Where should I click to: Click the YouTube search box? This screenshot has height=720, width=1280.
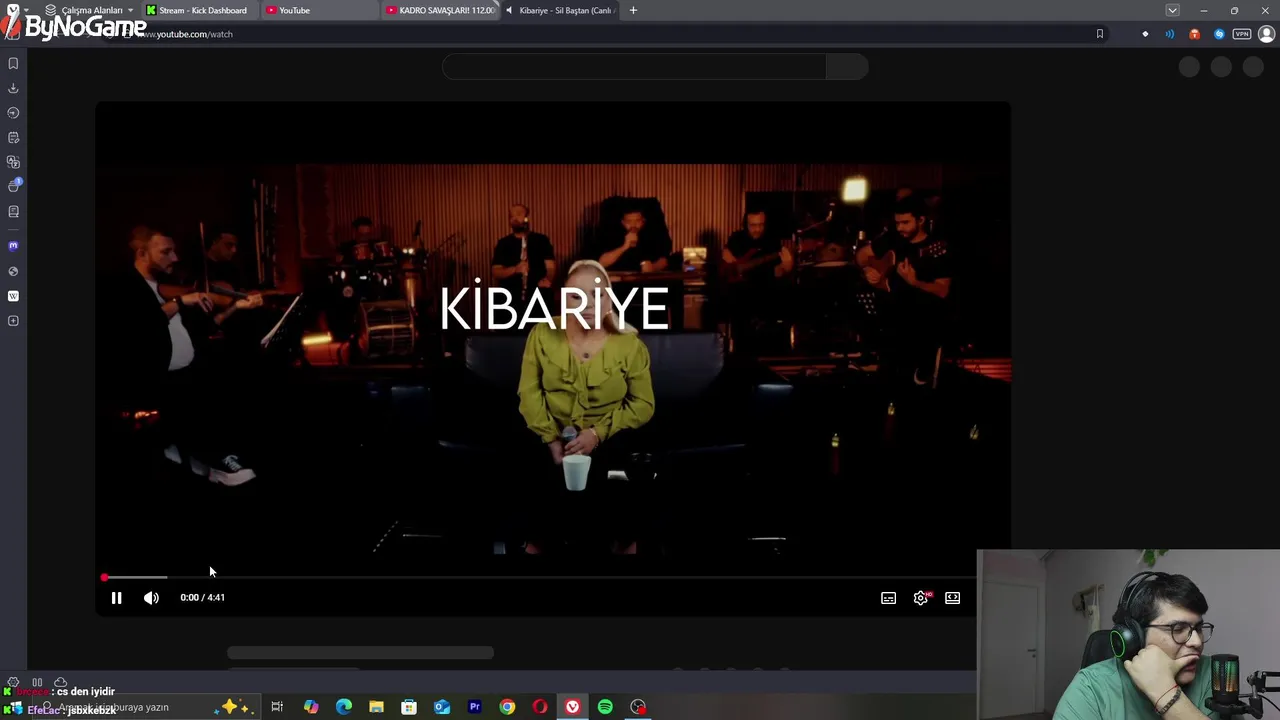[x=634, y=67]
